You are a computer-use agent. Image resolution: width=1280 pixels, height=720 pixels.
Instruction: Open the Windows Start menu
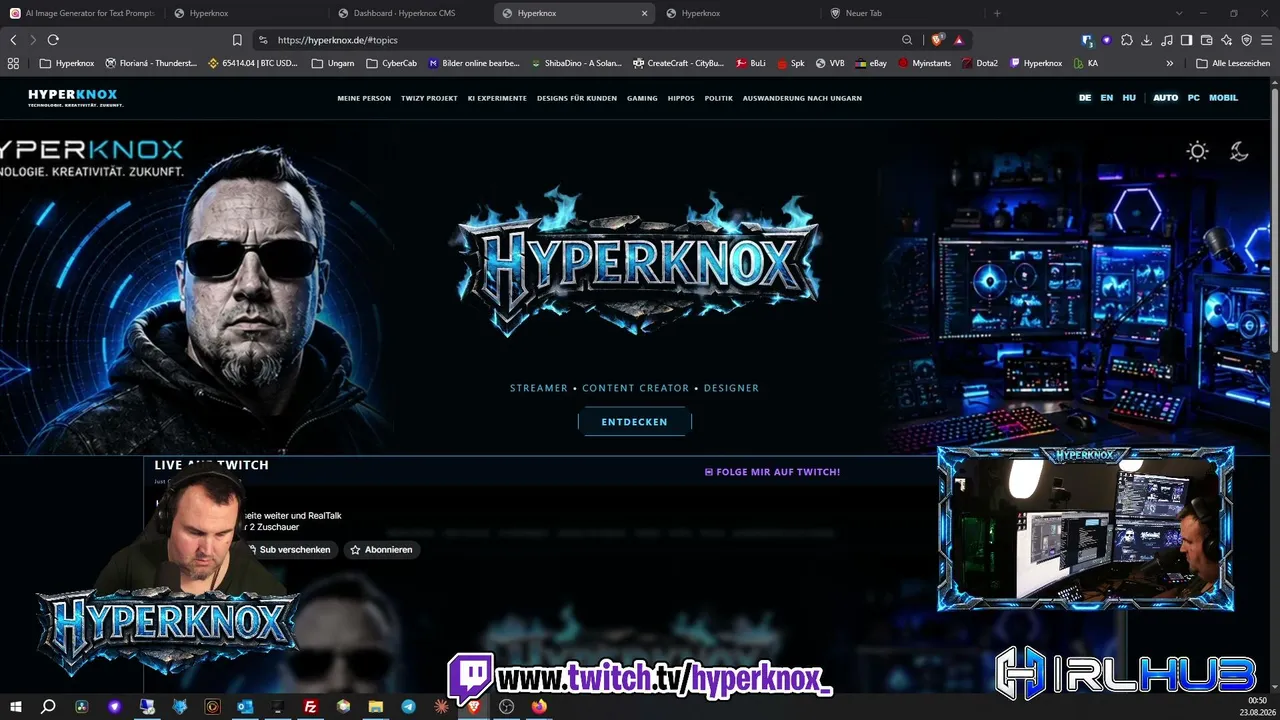click(15, 706)
